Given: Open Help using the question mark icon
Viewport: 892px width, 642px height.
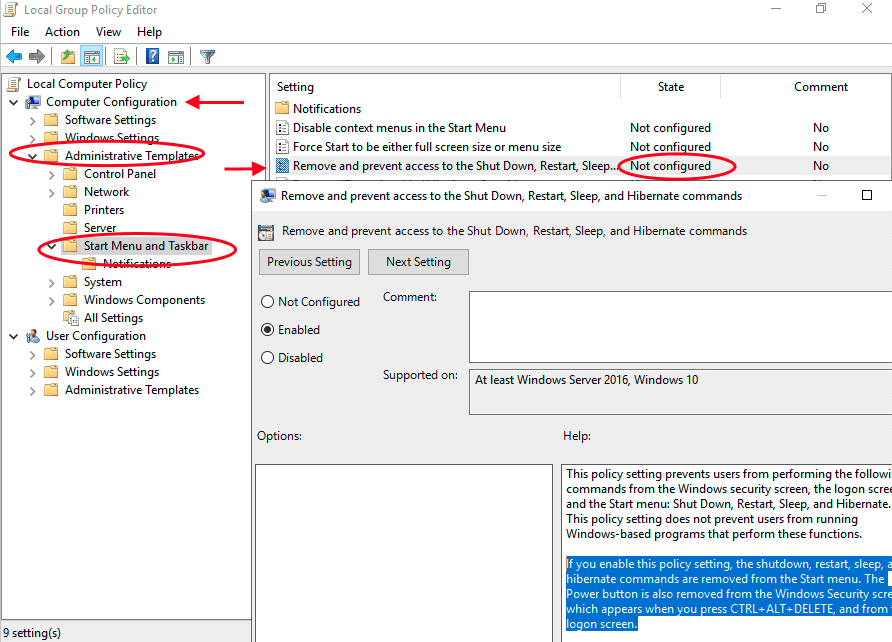Looking at the screenshot, I should [151, 56].
